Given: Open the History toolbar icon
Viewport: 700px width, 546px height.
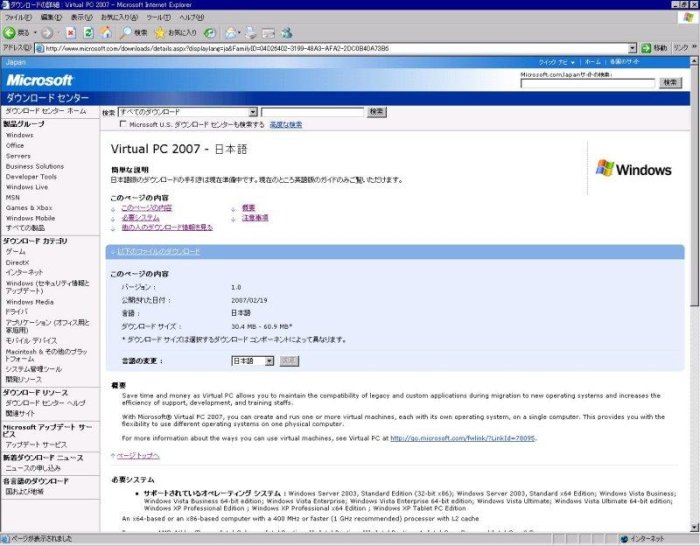Looking at the screenshot, I should point(210,33).
